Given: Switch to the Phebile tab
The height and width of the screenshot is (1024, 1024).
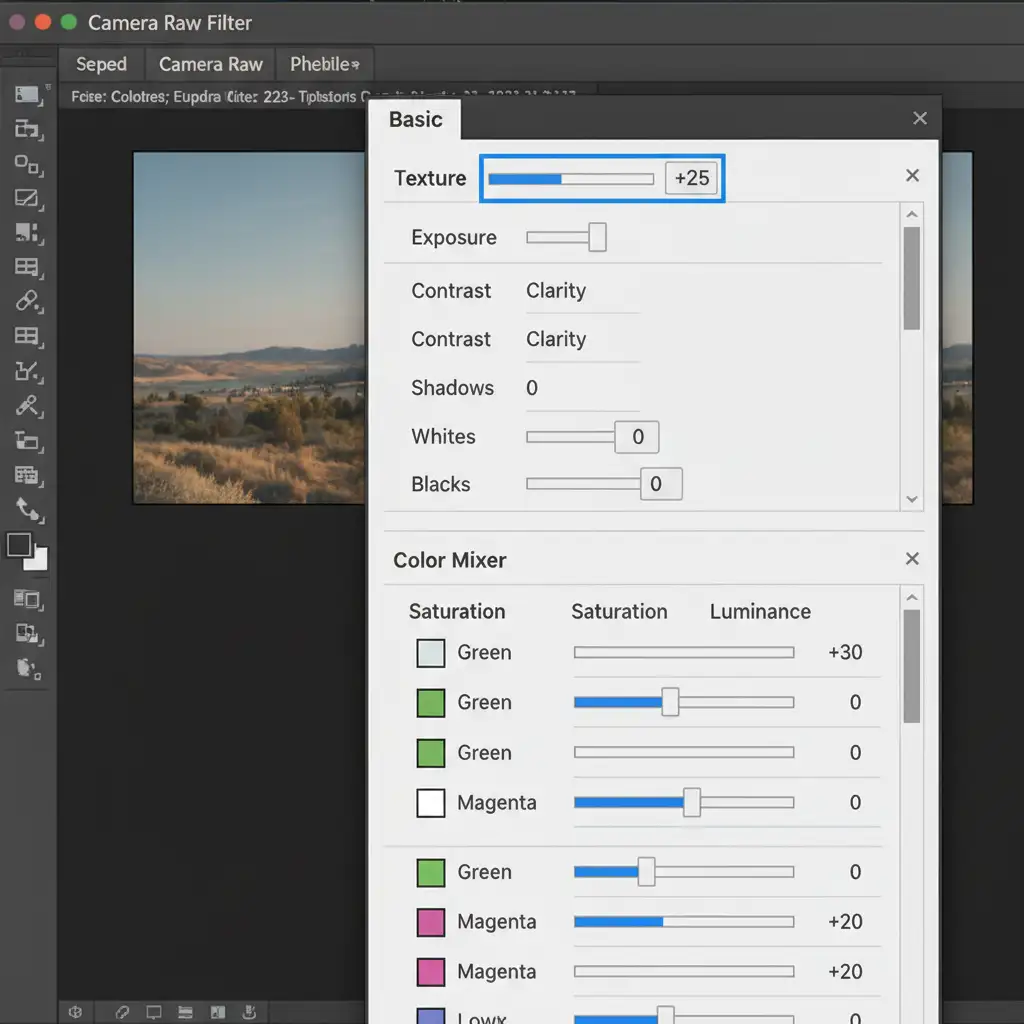Looking at the screenshot, I should [323, 64].
